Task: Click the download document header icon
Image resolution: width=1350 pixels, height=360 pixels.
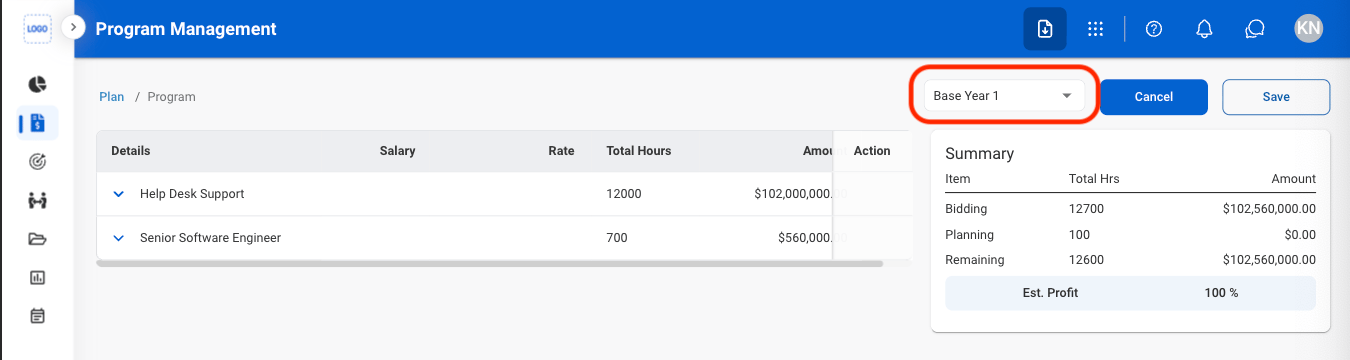Action: [1044, 29]
